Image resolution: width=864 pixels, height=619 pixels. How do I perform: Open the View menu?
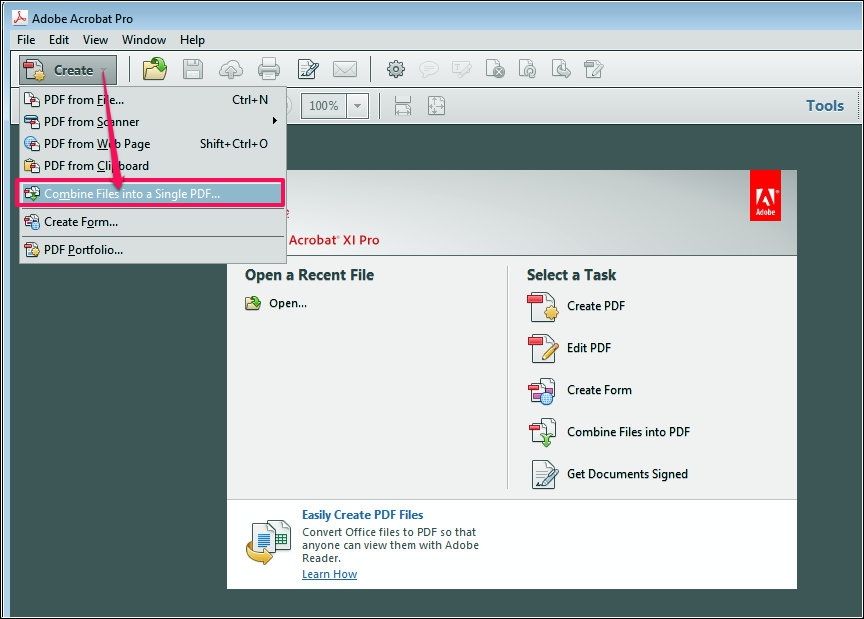(95, 40)
